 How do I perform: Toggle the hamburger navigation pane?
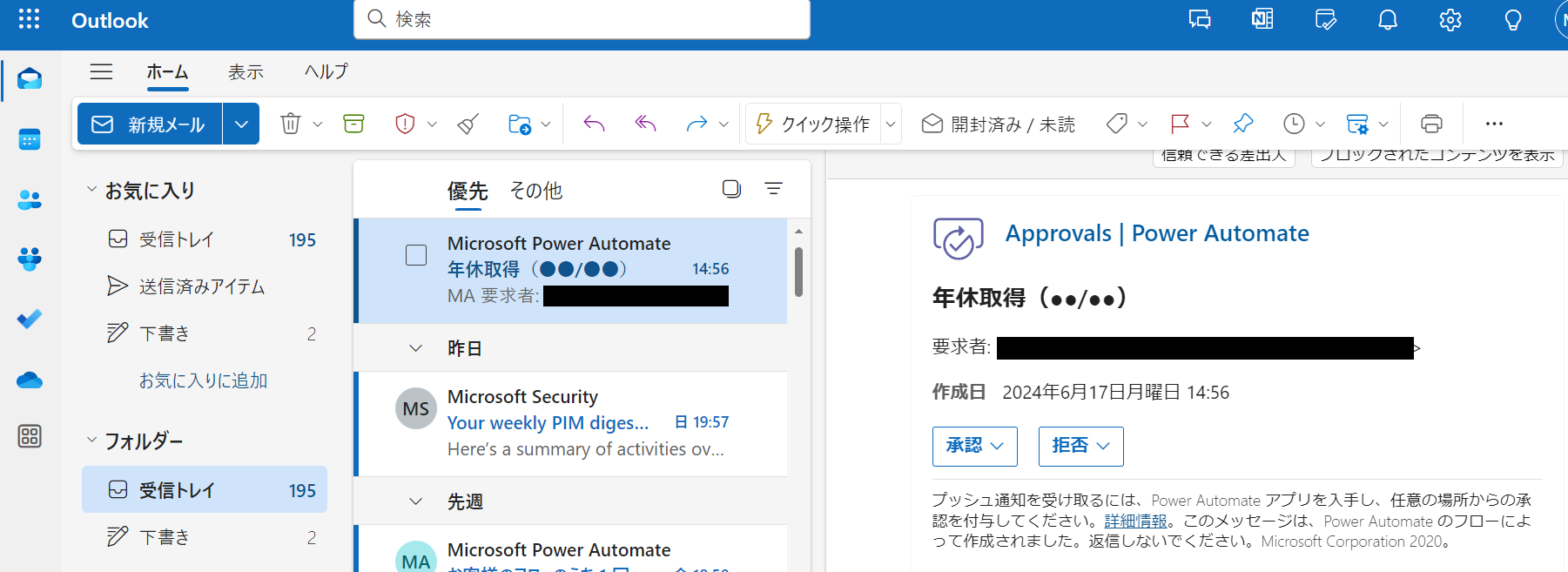102,71
